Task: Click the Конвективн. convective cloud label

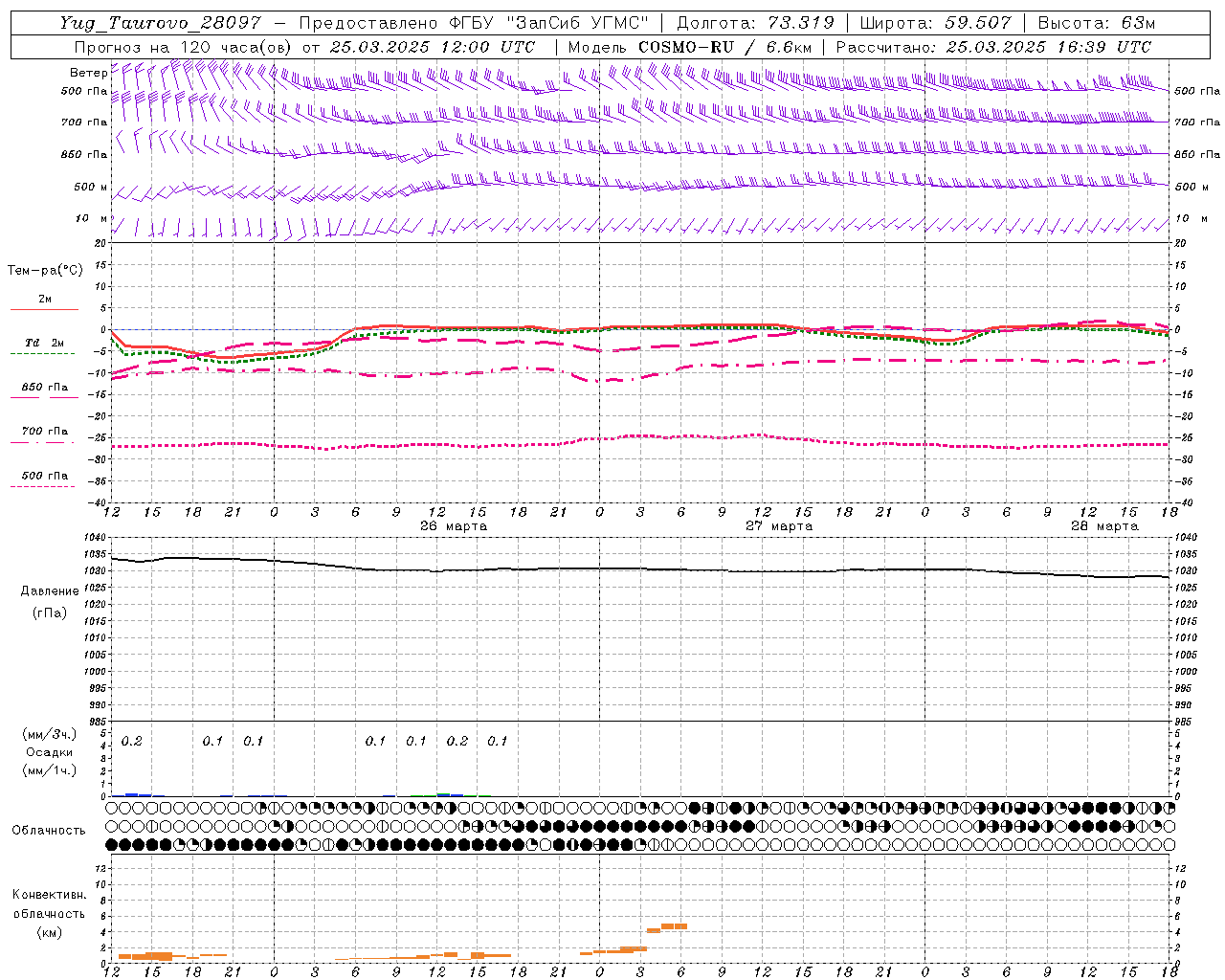Action: pos(49,895)
